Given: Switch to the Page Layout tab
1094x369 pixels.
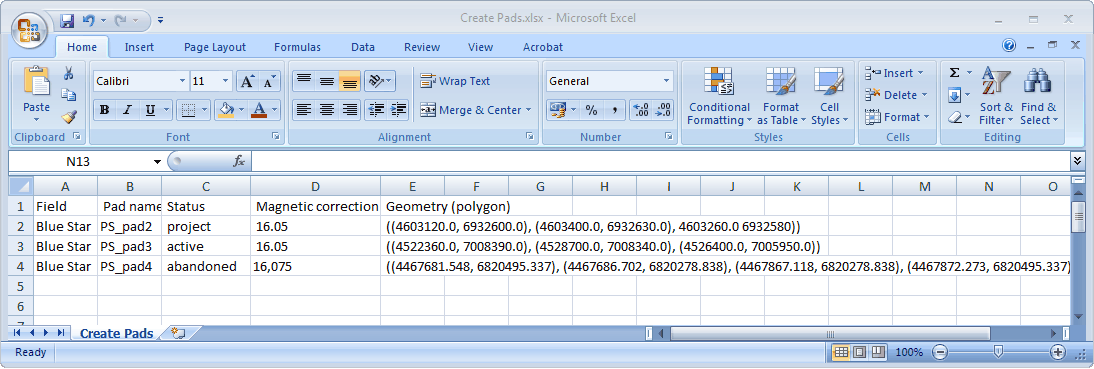Looking at the screenshot, I should 215,47.
